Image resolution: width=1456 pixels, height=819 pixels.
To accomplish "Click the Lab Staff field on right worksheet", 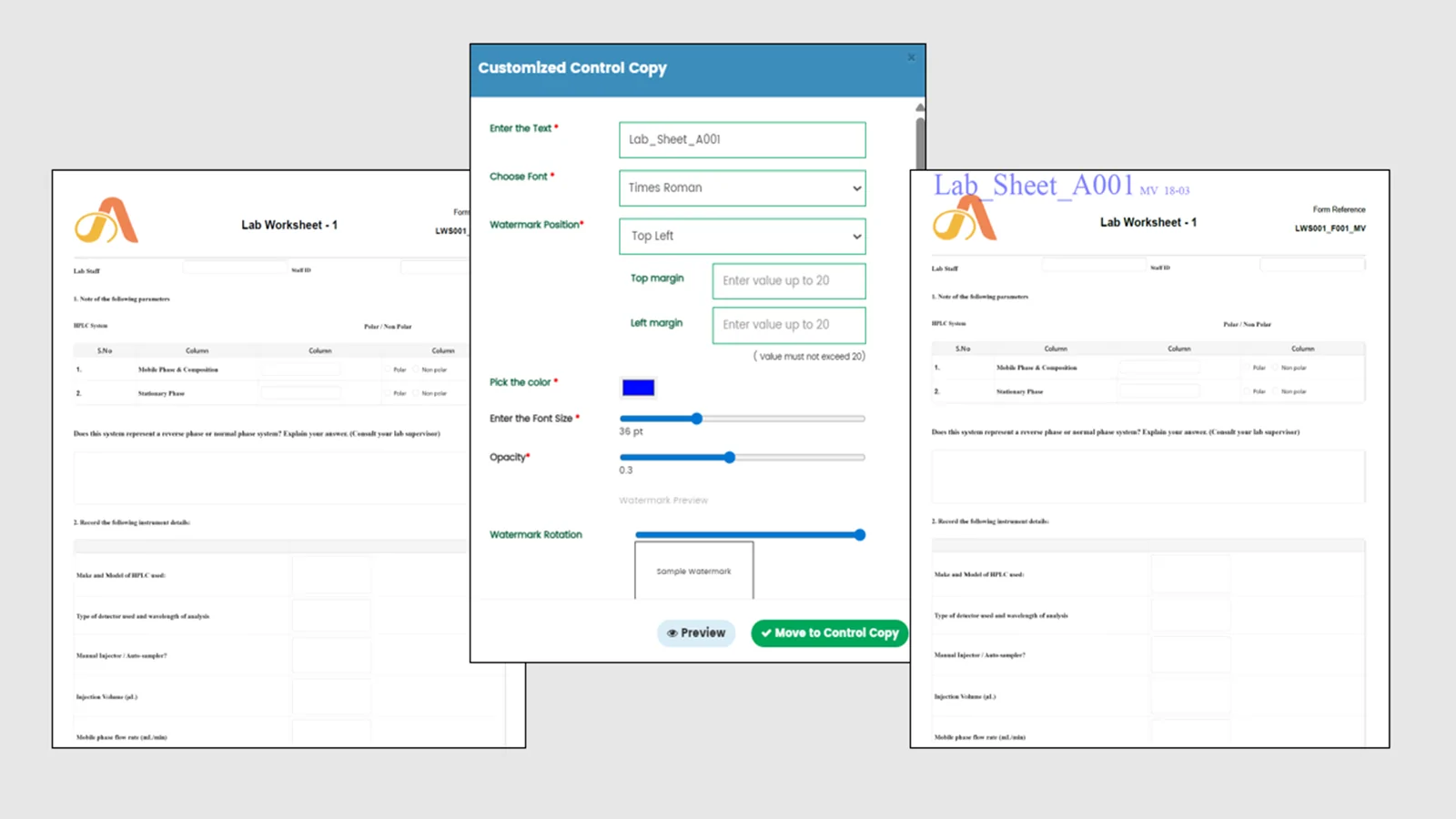I will pyautogui.click(x=1093, y=265).
